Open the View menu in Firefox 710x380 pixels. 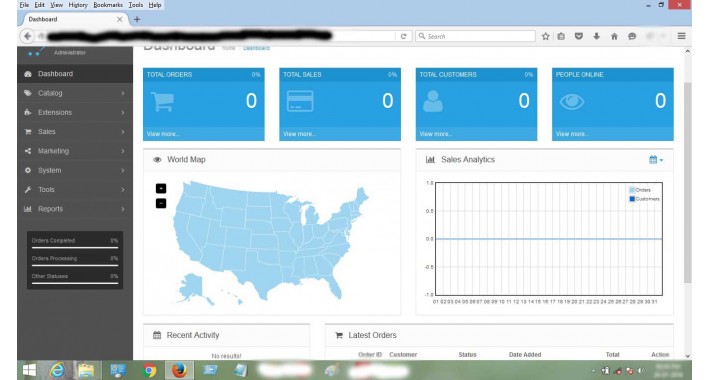pos(56,5)
